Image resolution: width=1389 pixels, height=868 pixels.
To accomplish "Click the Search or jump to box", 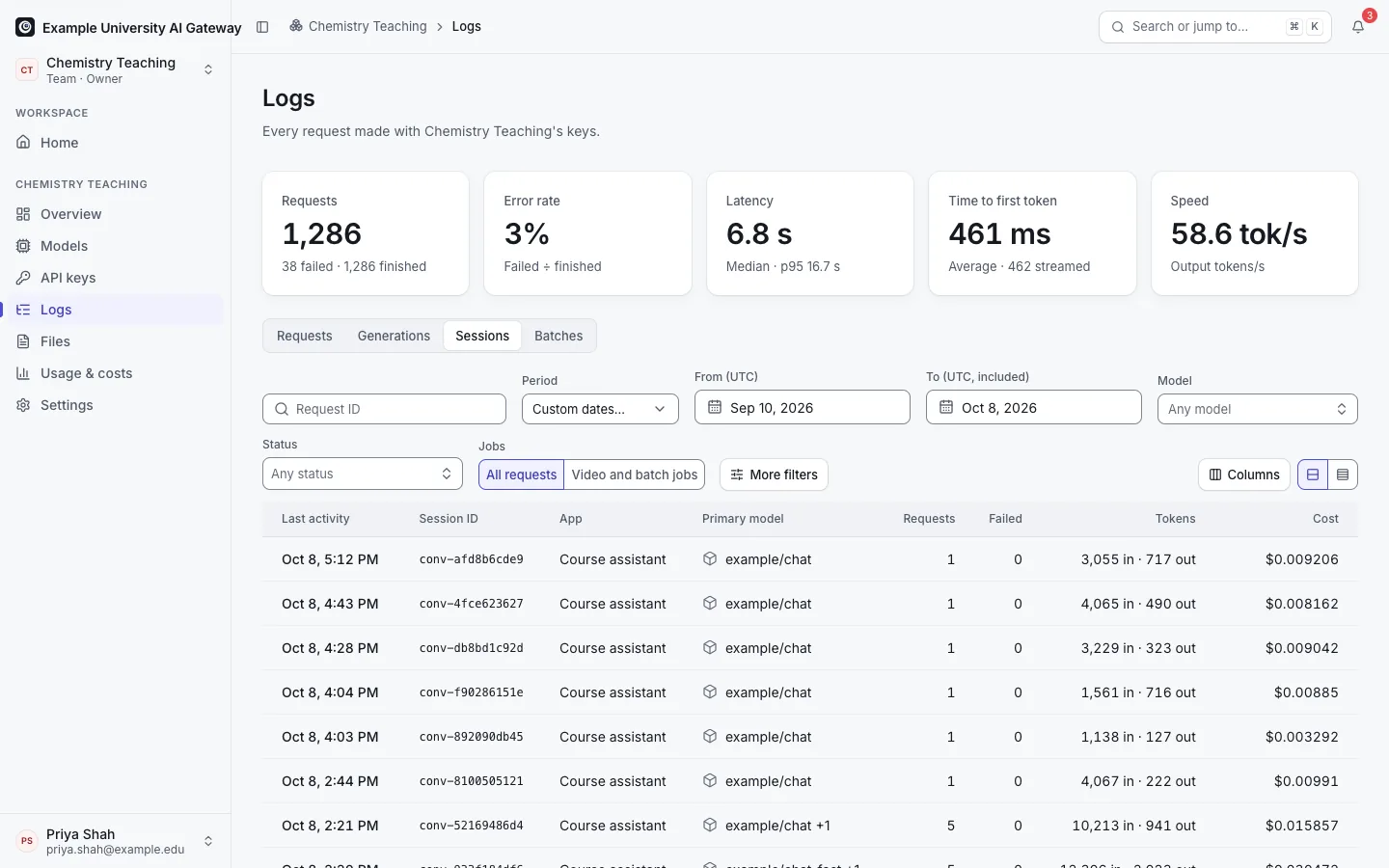I will pos(1215,27).
